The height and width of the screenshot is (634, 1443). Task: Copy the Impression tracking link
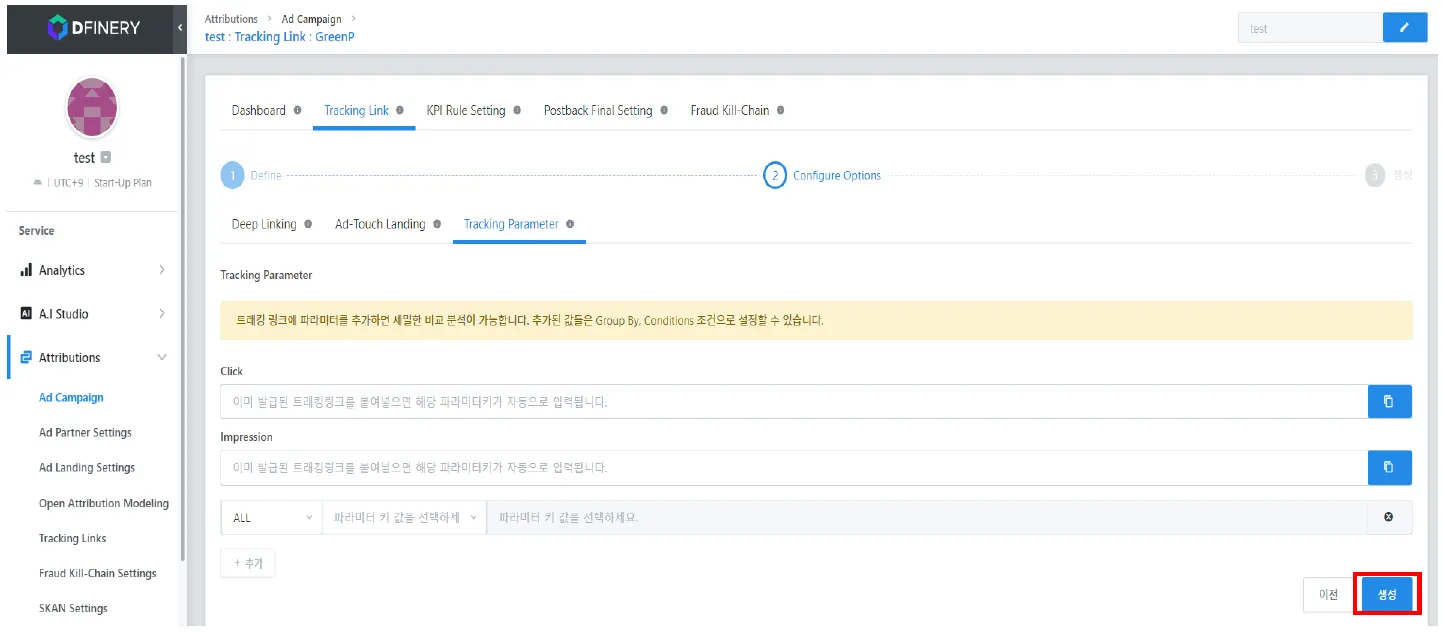click(x=1389, y=467)
